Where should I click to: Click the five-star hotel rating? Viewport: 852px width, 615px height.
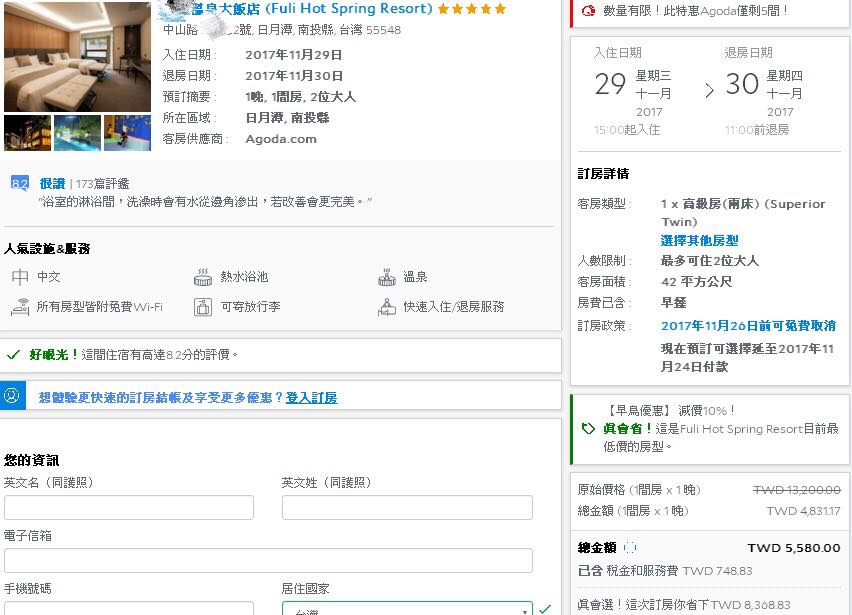pos(472,9)
